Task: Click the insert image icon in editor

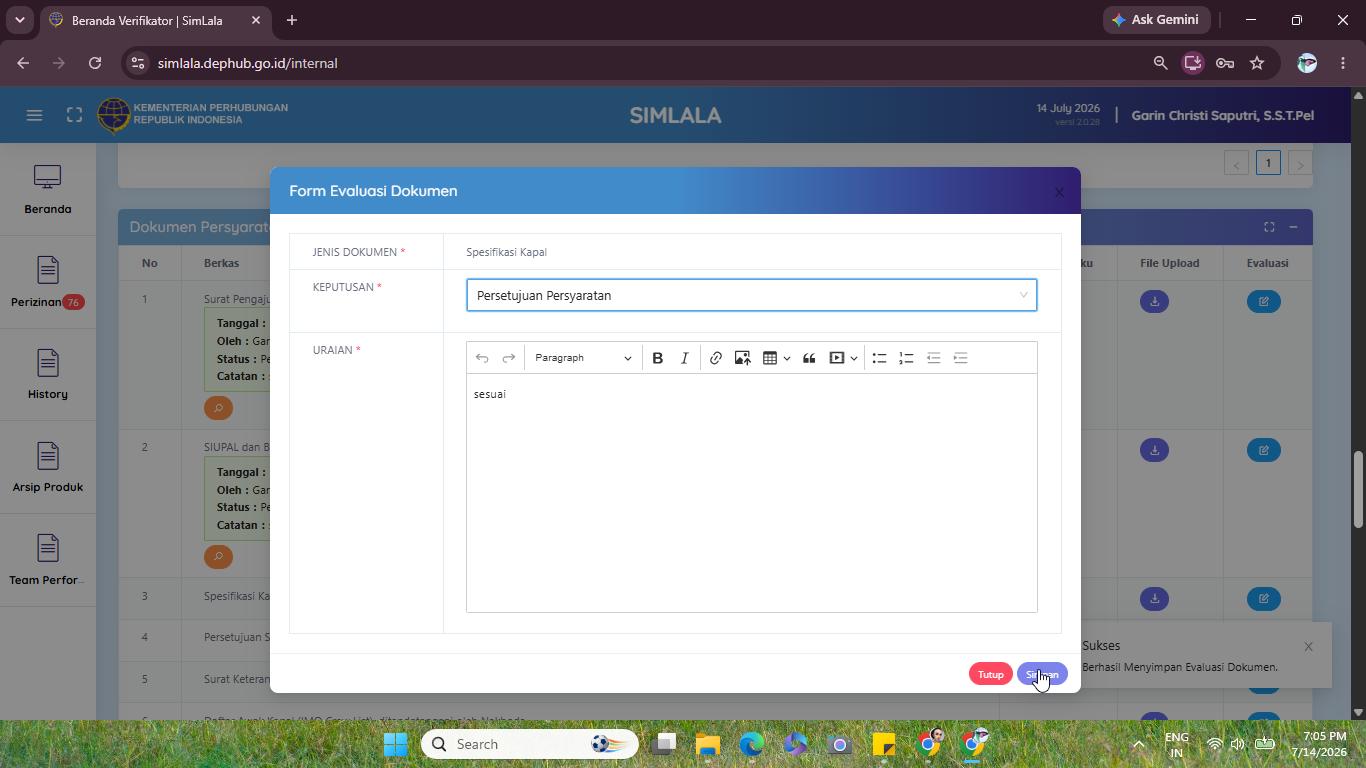Action: click(742, 358)
